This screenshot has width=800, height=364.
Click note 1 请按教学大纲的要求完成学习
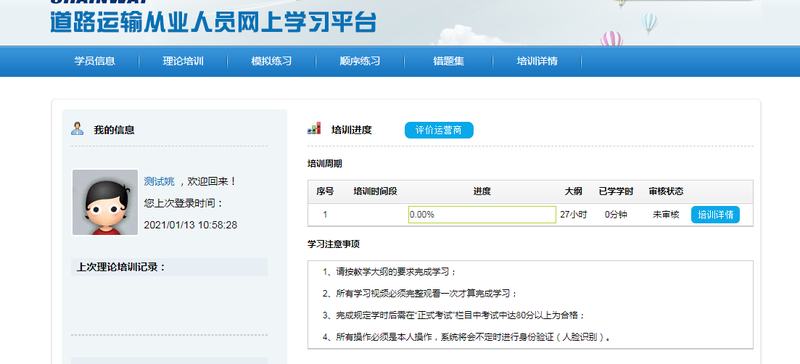389,272
